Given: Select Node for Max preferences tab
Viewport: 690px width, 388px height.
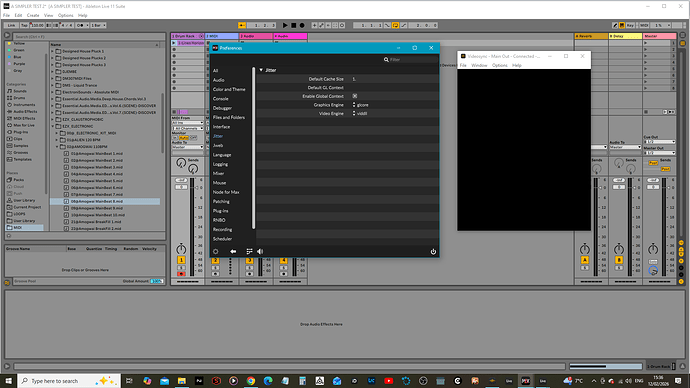Looking at the screenshot, I should tap(226, 192).
